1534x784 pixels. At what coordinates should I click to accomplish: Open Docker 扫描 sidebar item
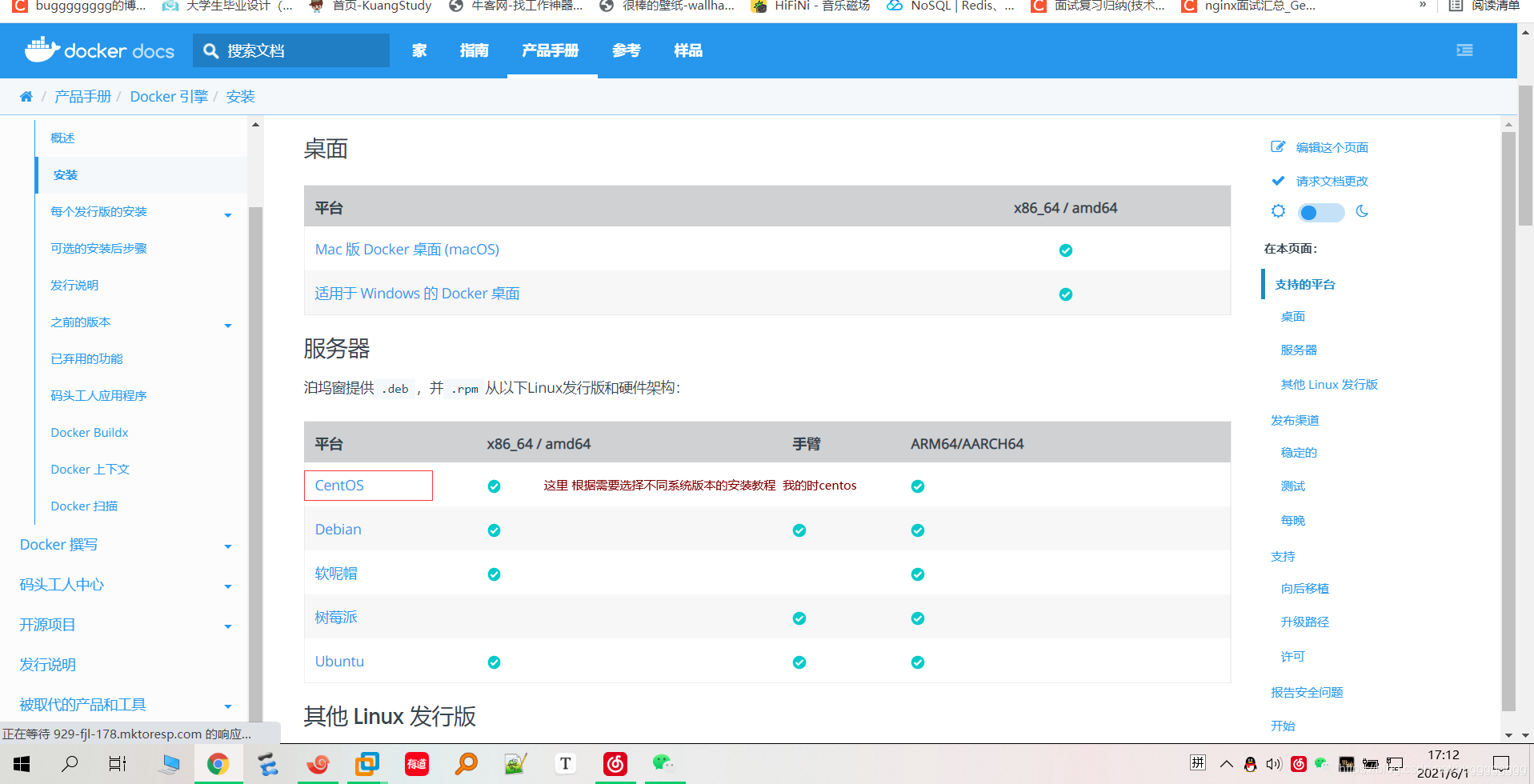[84, 506]
